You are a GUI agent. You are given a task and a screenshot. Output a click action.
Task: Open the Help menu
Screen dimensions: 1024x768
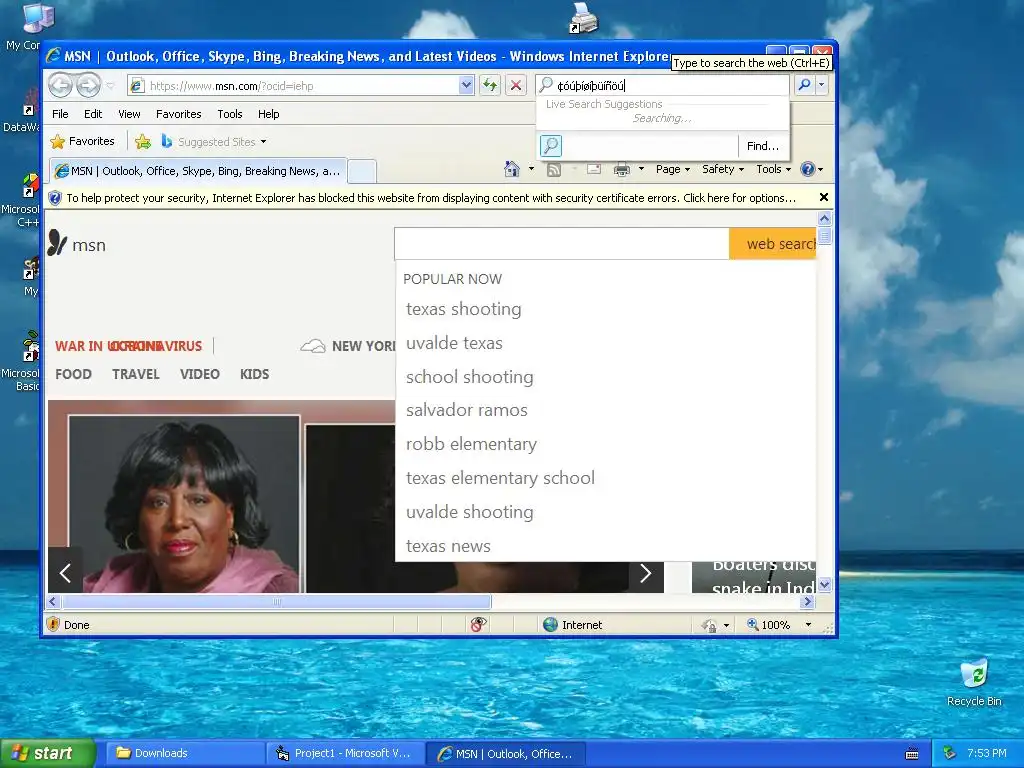(268, 114)
